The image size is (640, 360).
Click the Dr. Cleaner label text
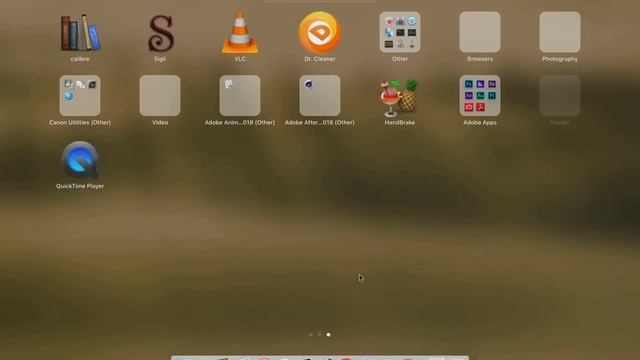coord(320,59)
